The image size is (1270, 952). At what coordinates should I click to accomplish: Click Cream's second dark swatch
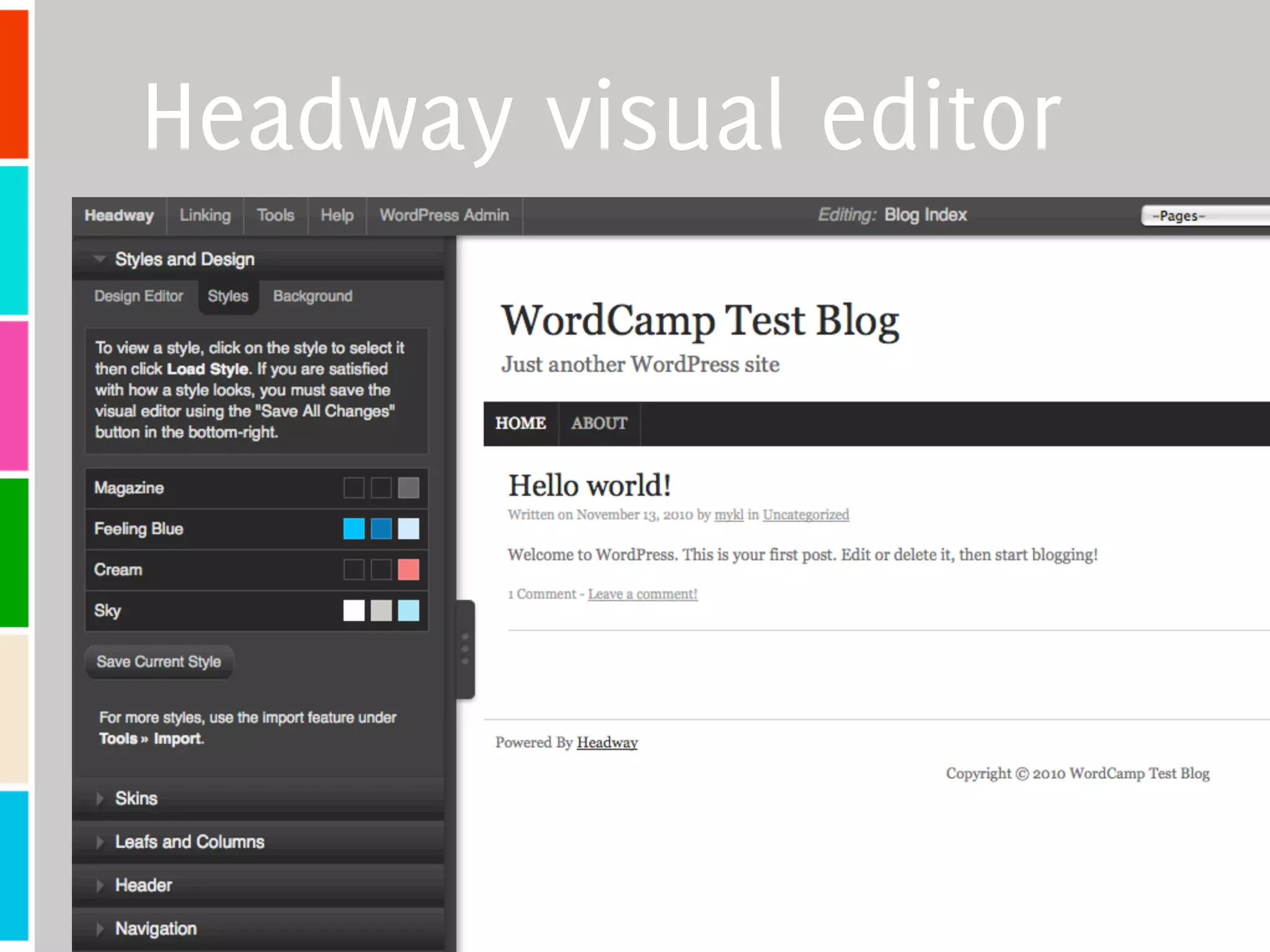point(381,570)
